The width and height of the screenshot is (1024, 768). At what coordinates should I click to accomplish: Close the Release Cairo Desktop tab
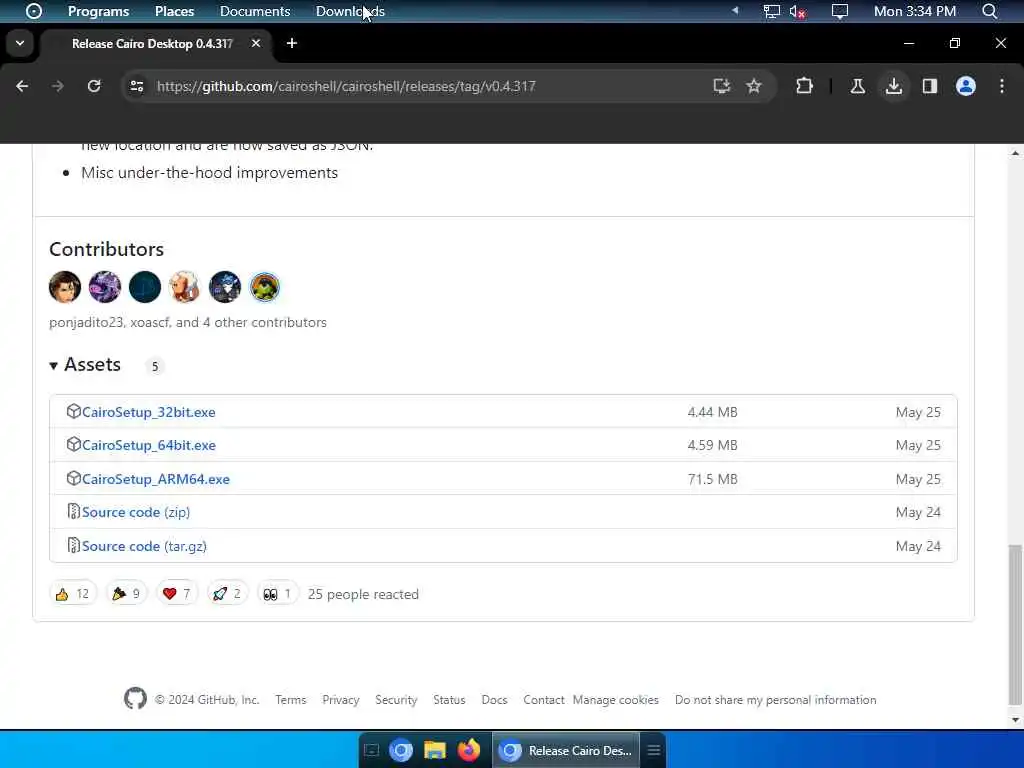[x=256, y=43]
